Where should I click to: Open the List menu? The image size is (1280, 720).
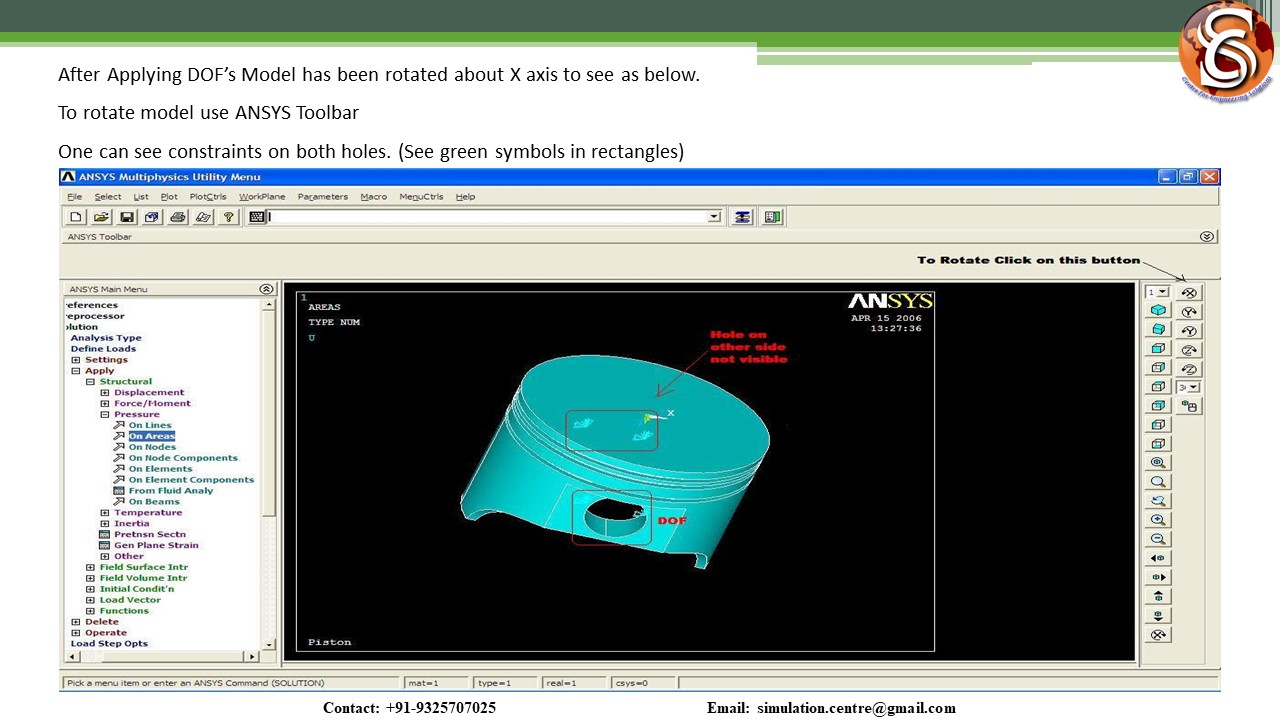click(141, 197)
